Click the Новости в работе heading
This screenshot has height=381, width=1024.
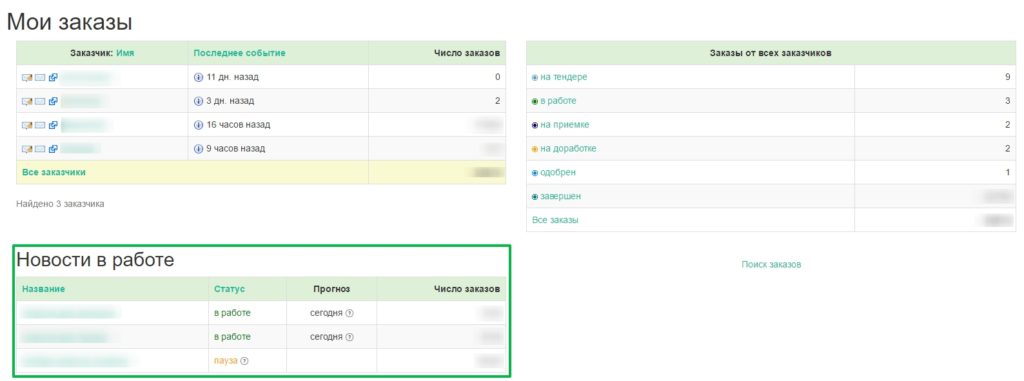click(x=95, y=260)
